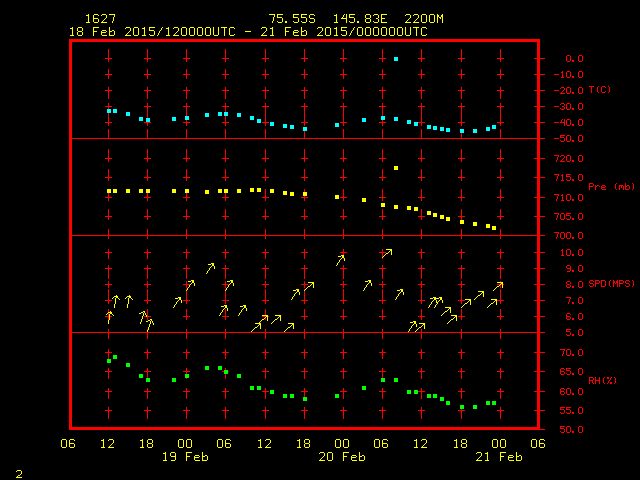Click the "715.0" pressure scale value
Viewport: 640px width, 480px height.
[569, 178]
